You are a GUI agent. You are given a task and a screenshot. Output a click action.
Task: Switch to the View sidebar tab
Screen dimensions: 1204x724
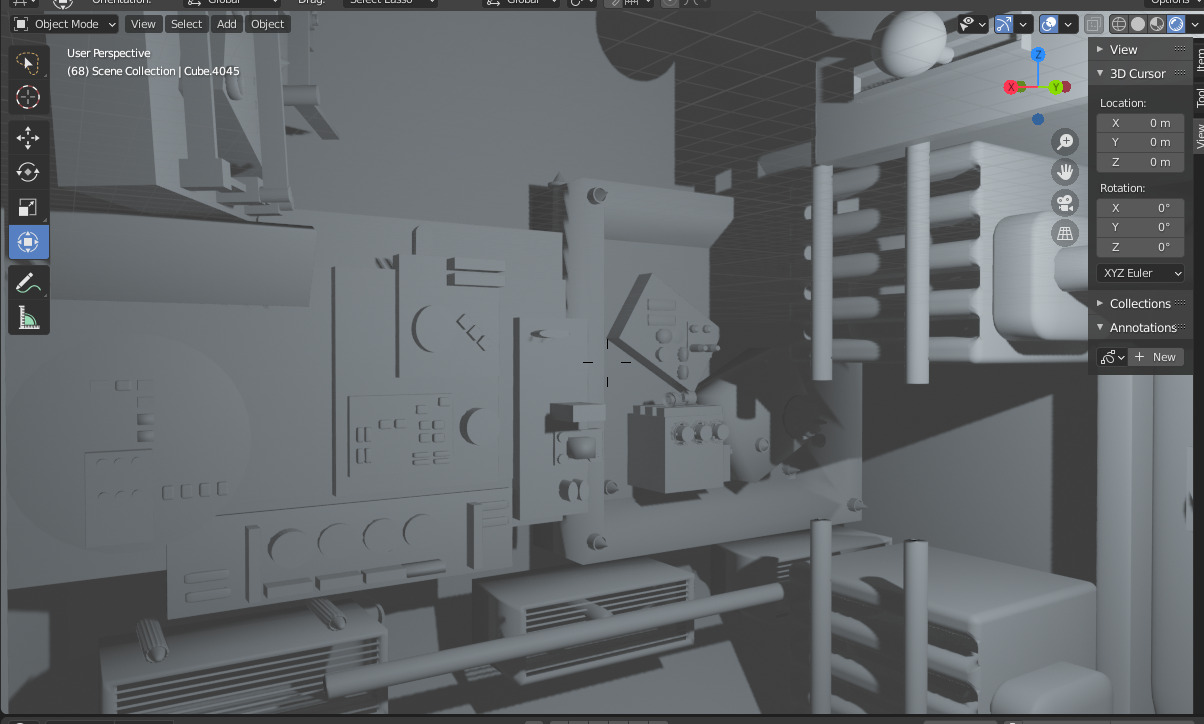[x=1199, y=135]
